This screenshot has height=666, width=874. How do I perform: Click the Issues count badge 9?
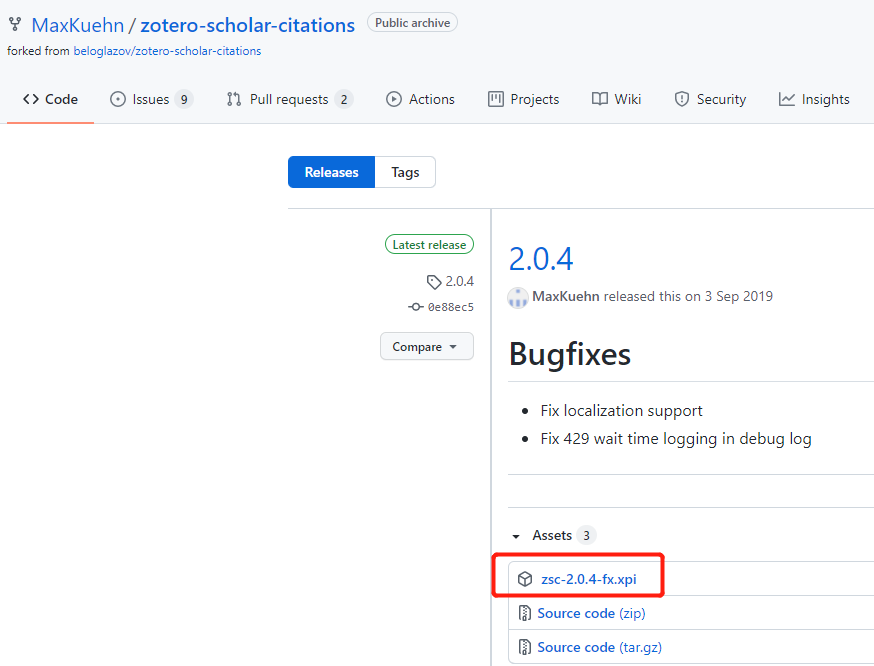[184, 99]
